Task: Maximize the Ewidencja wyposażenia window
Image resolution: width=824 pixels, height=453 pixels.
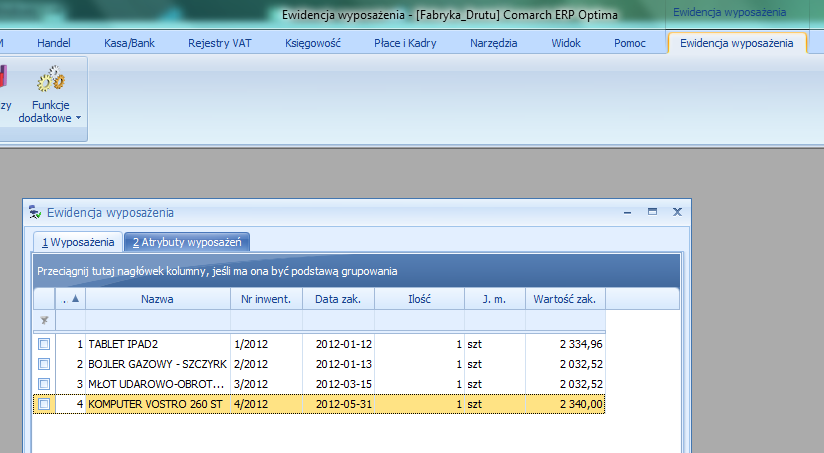Action: click(652, 212)
